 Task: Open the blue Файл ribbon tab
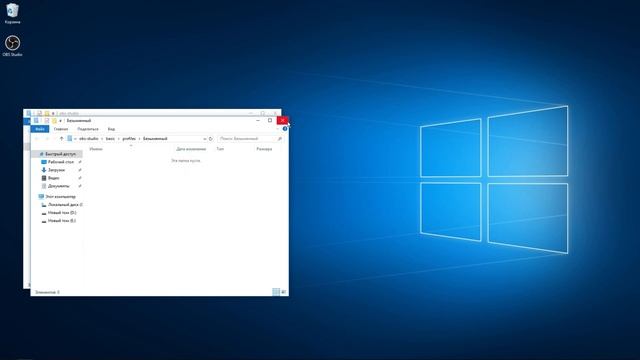40,129
